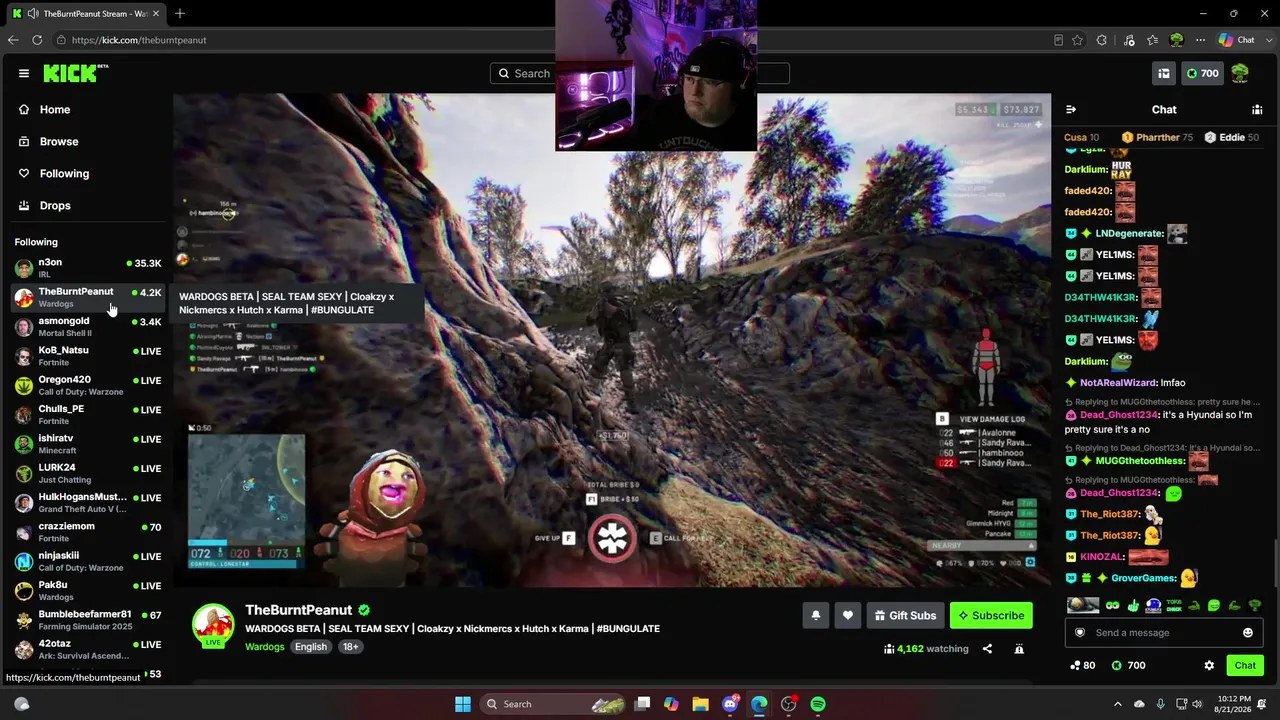
Task: Click the Kicks coin count below chat
Action: click(x=1128, y=665)
